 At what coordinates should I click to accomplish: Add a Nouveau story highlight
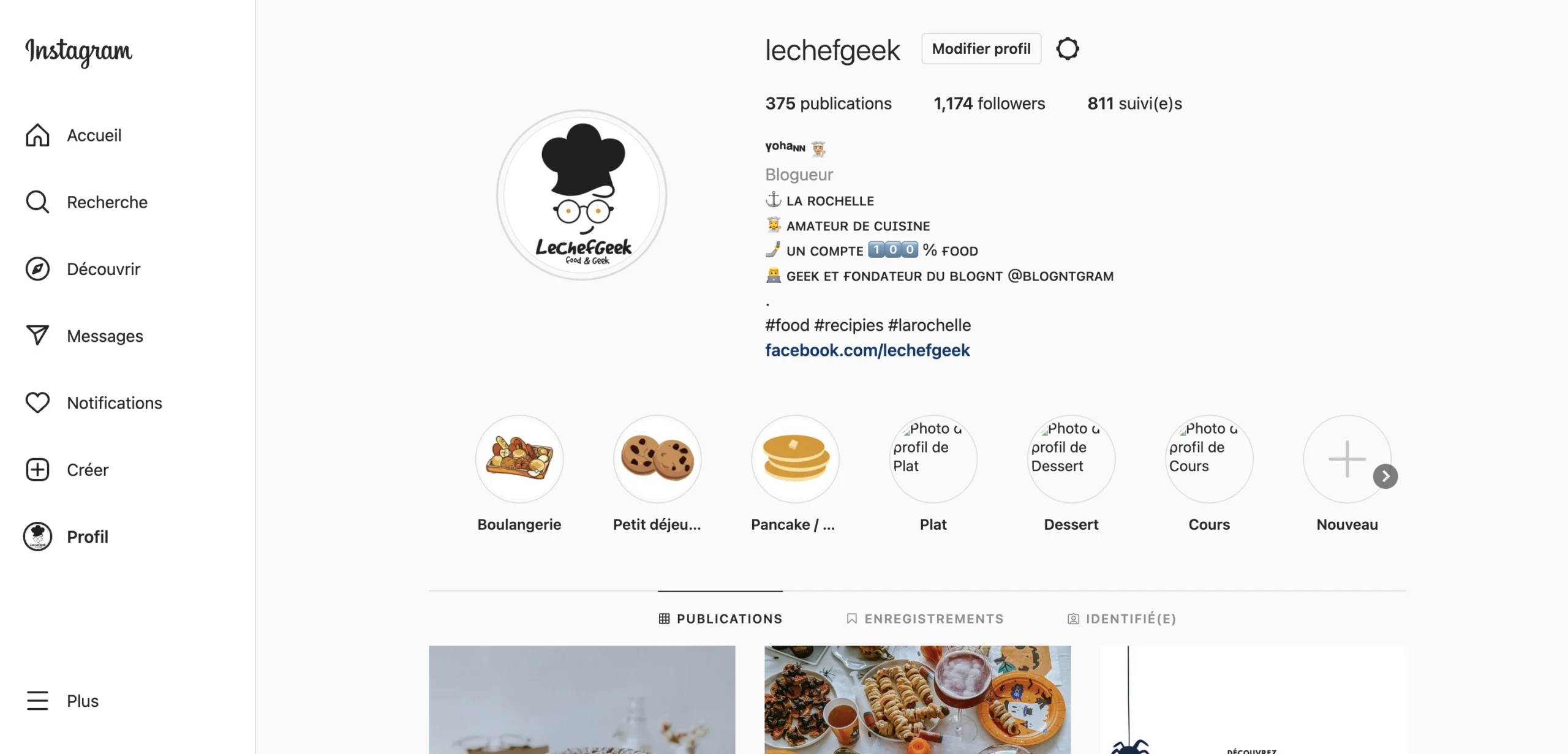click(1347, 459)
